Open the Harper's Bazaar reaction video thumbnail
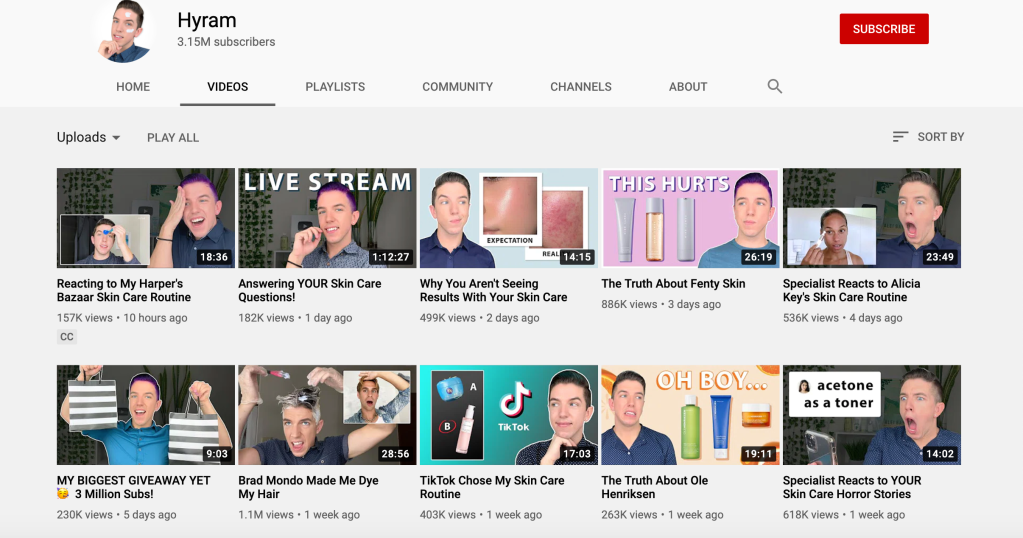The height and width of the screenshot is (538, 1023). coord(145,218)
